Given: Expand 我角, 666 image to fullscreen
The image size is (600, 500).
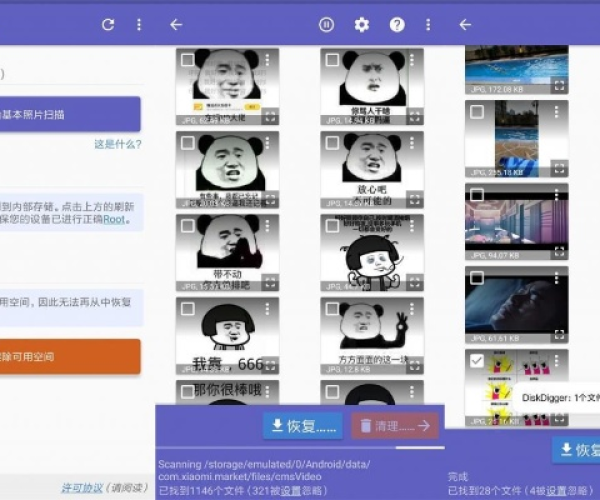Looking at the screenshot, I should tap(270, 366).
